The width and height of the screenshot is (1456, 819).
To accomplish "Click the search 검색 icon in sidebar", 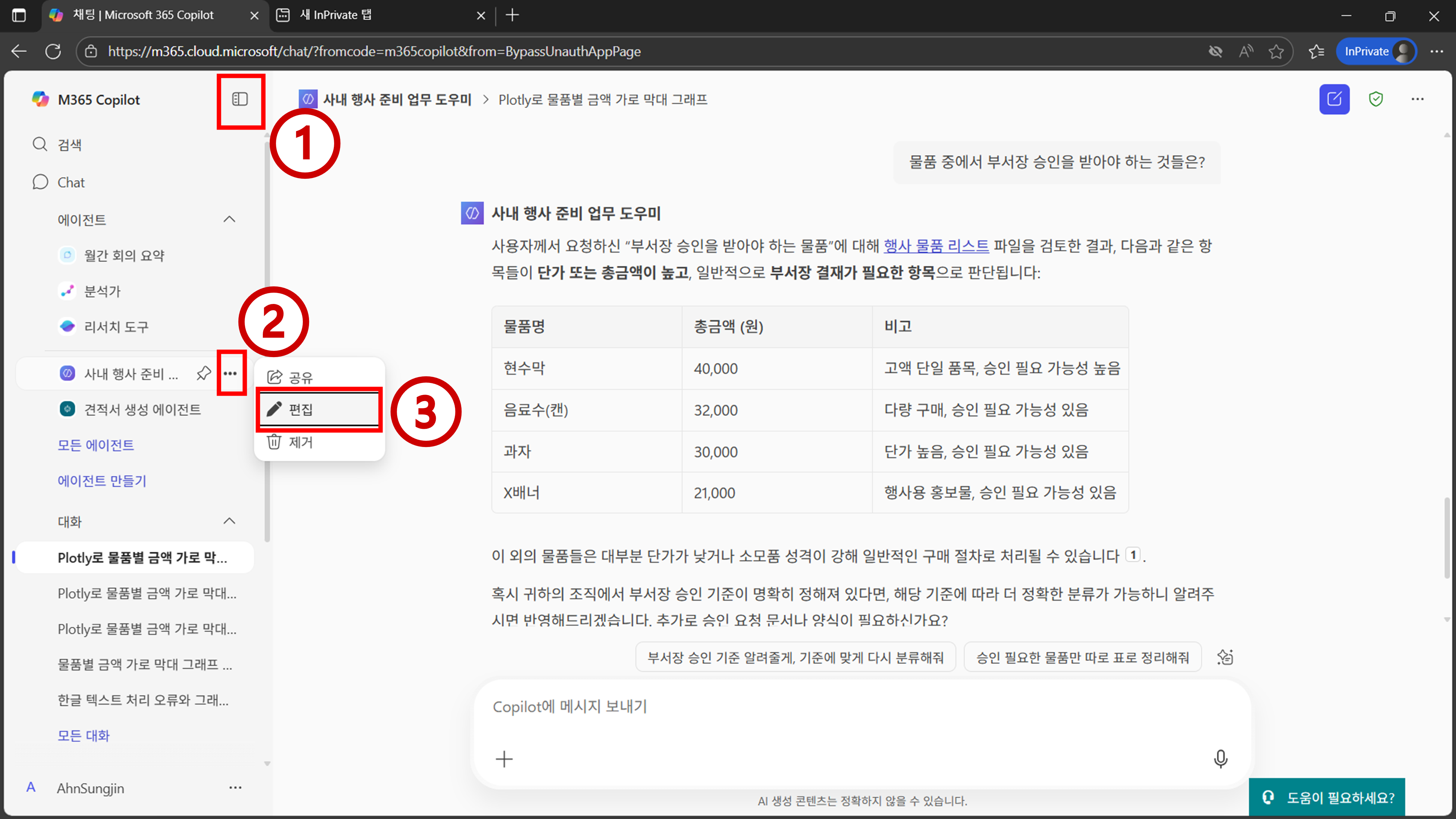I will (x=40, y=145).
